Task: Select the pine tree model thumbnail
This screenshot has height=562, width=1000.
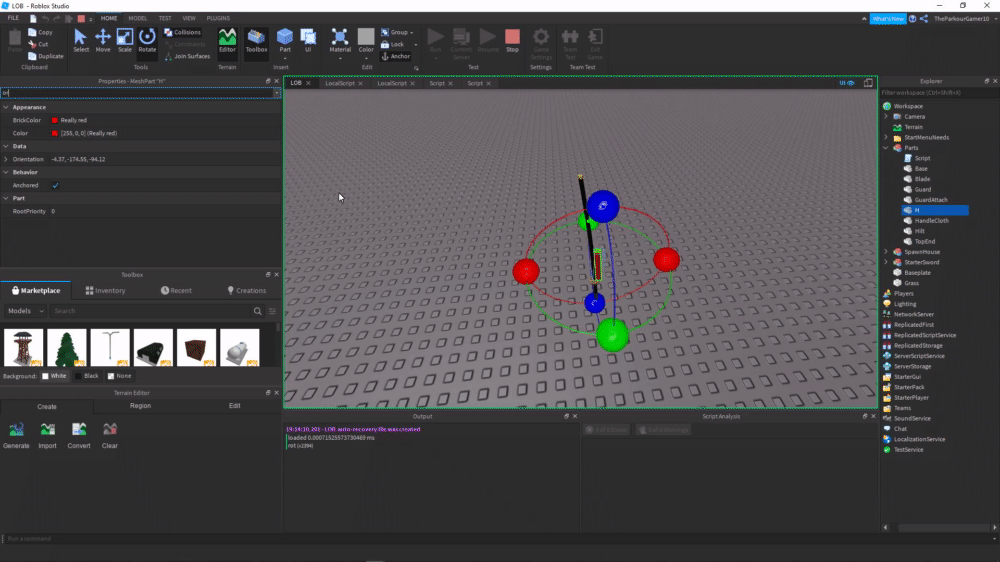Action: [x=67, y=348]
